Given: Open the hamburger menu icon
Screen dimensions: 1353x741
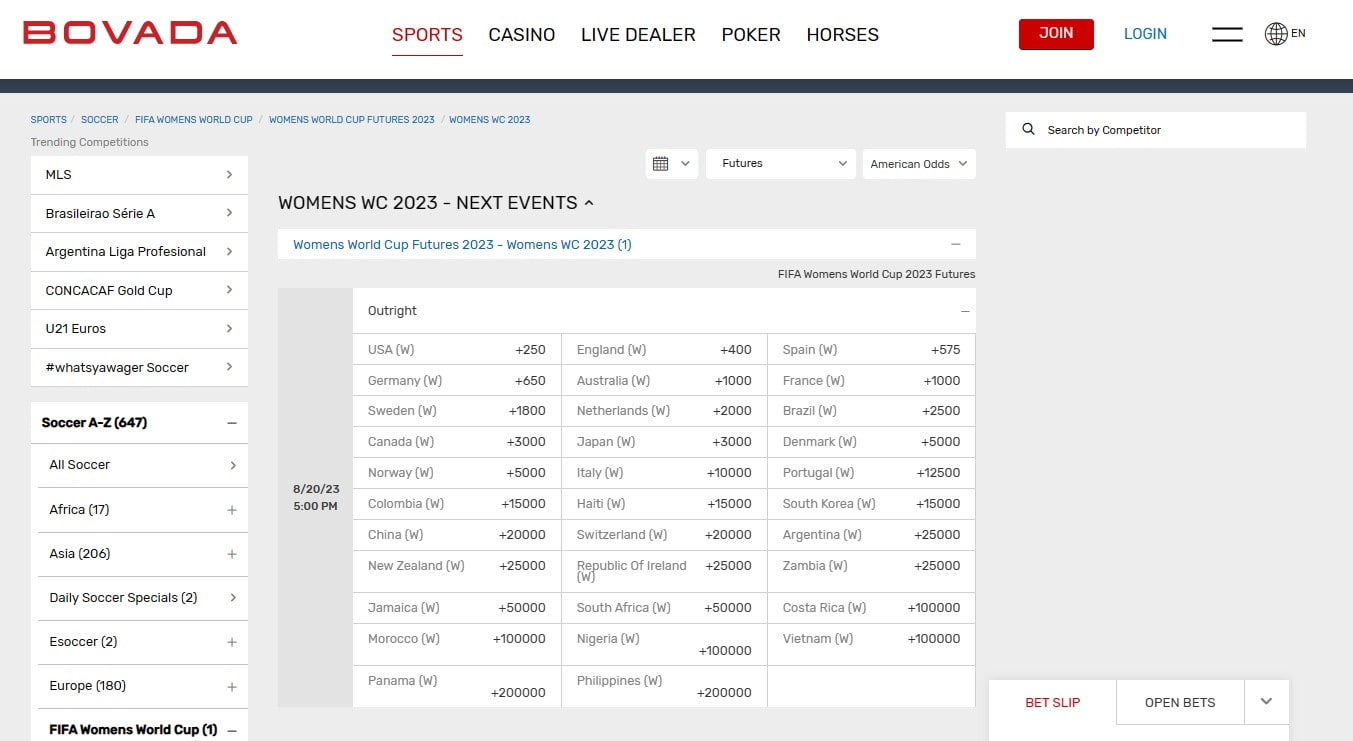Looking at the screenshot, I should click(x=1227, y=34).
